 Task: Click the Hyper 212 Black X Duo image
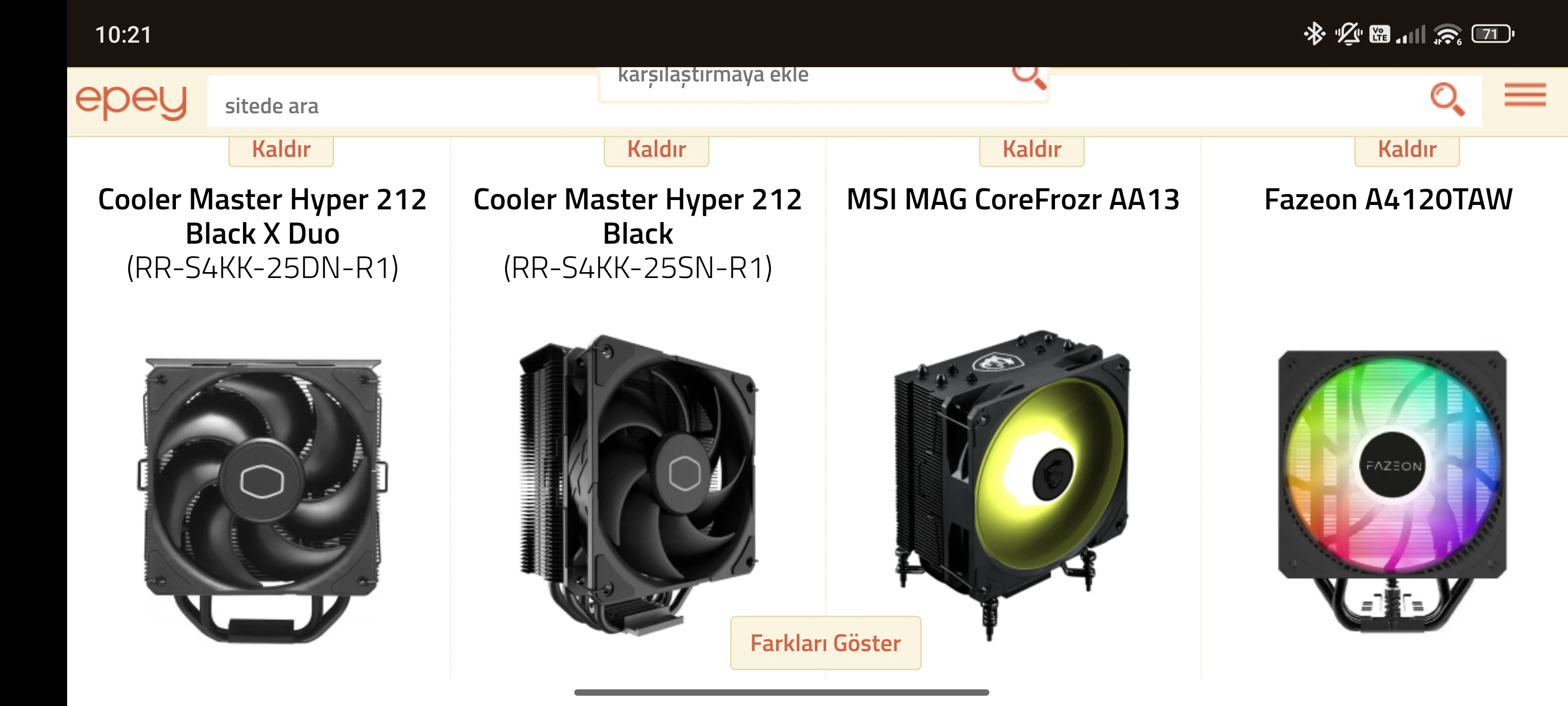262,501
